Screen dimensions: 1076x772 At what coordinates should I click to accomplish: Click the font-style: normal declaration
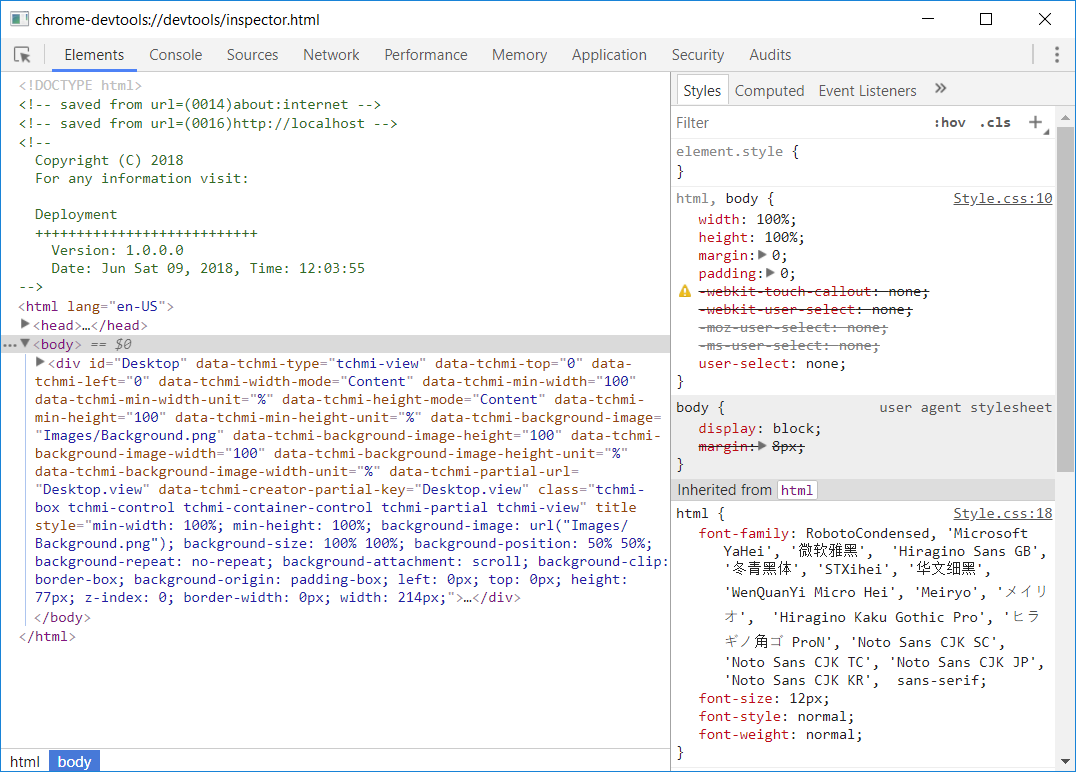[776, 717]
